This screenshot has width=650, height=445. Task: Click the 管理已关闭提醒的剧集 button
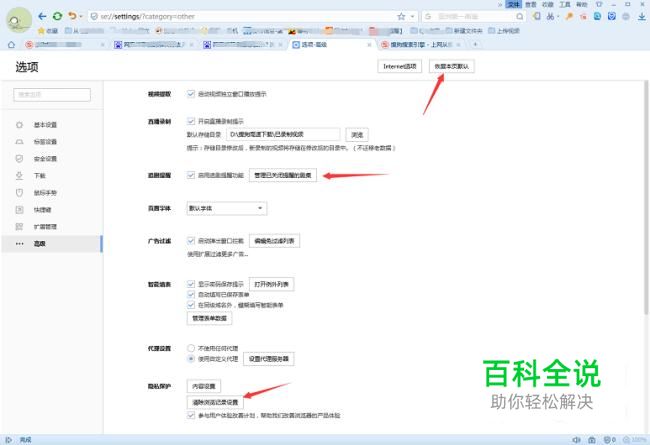click(x=283, y=175)
